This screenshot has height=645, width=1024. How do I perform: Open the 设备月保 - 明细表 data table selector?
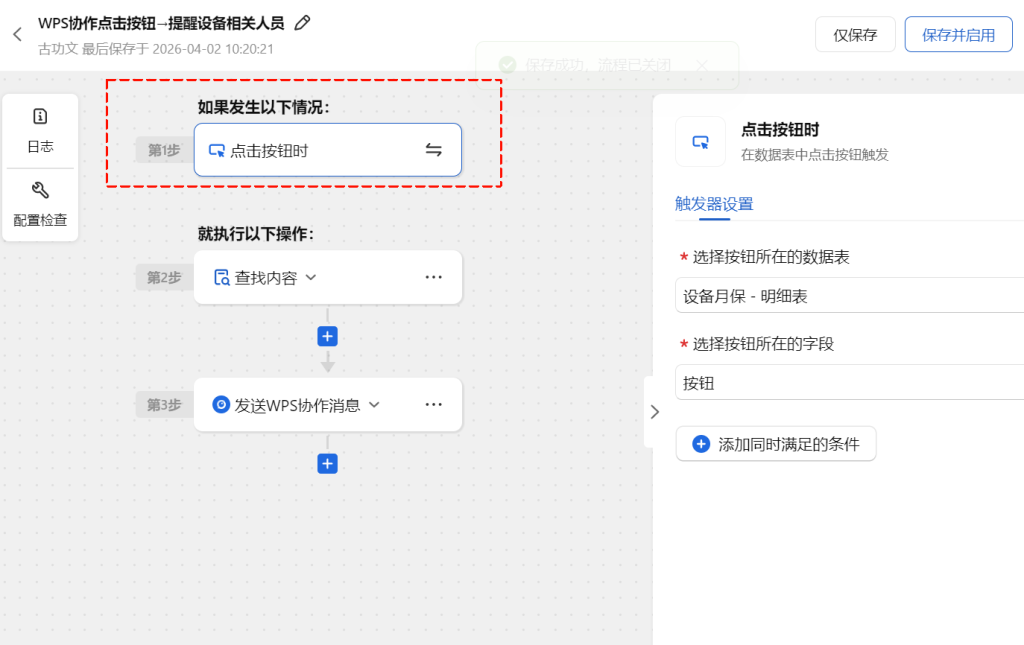click(849, 296)
